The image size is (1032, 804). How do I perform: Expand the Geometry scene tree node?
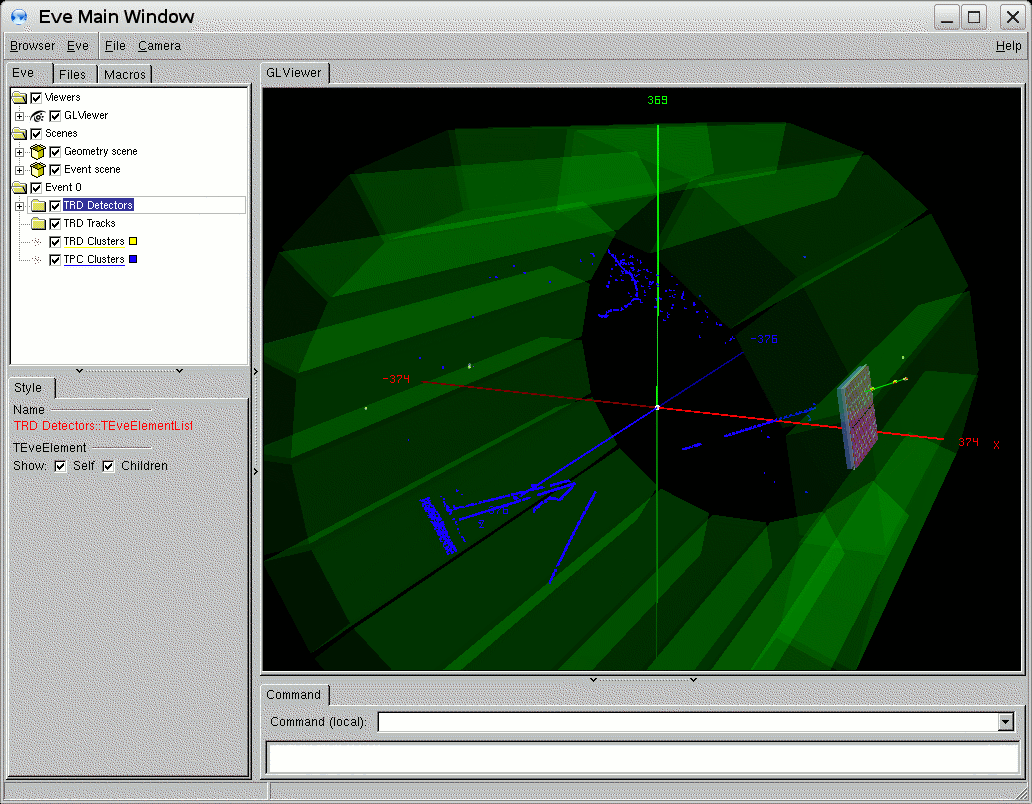pyautogui.click(x=20, y=152)
